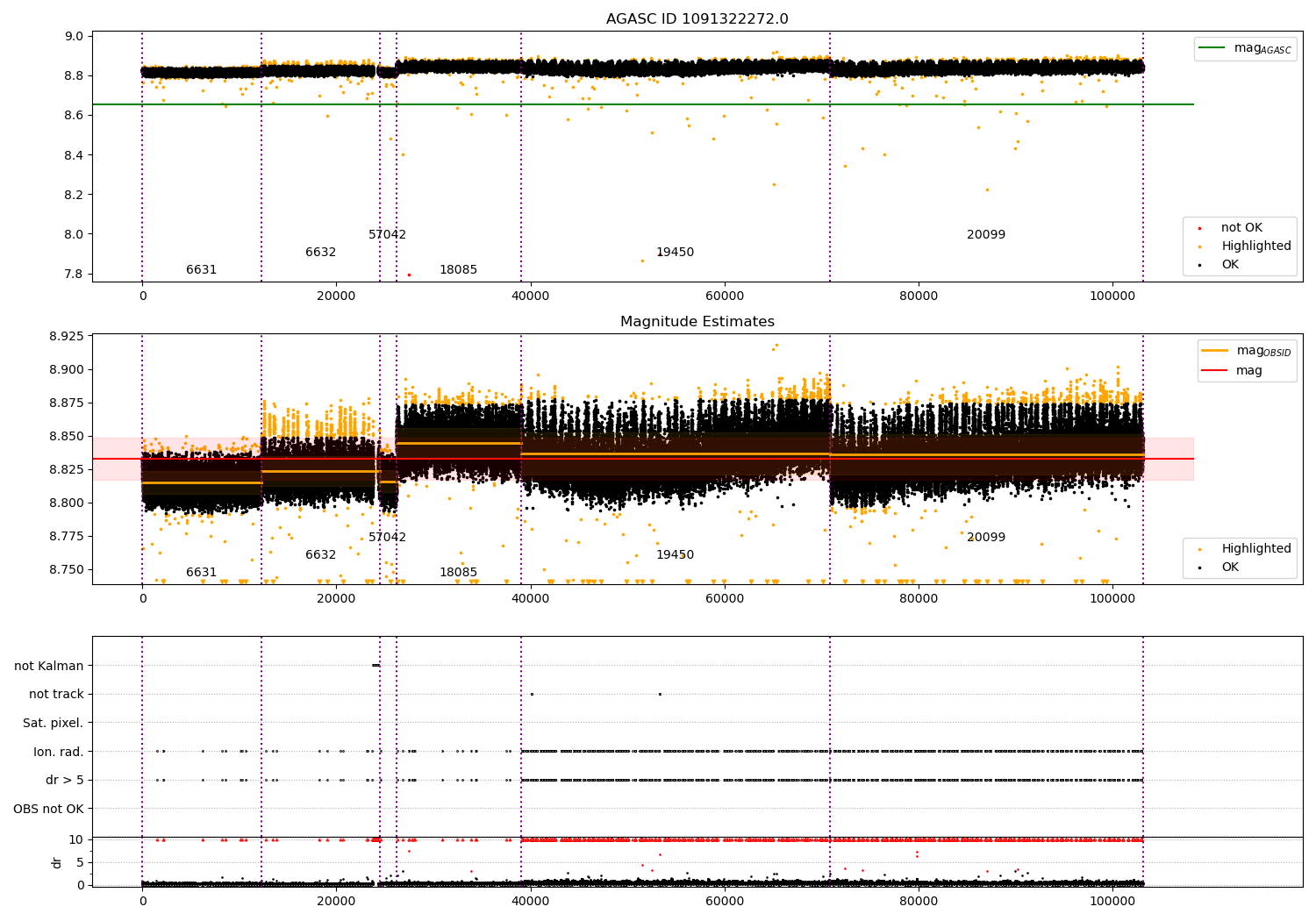This screenshot has width=1316, height=921.
Task: Click 'not OK' legend entry in top plot
Action: click(x=1240, y=227)
